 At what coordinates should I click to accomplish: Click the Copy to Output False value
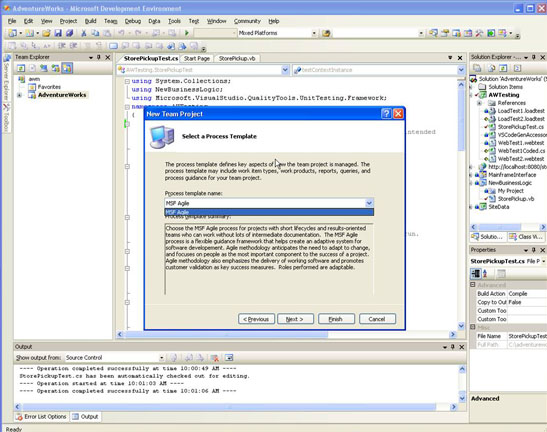click(x=527, y=302)
